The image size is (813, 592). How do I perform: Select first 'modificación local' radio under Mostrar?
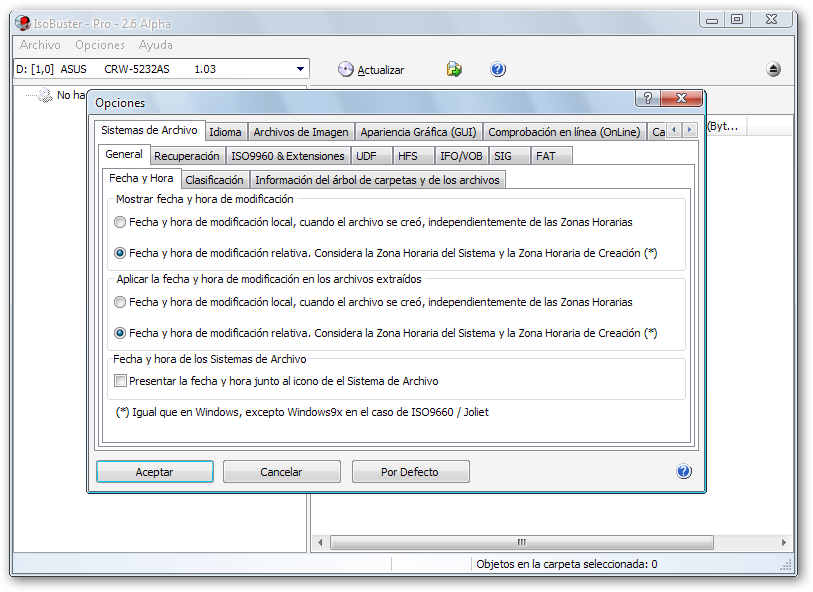pyautogui.click(x=121, y=222)
